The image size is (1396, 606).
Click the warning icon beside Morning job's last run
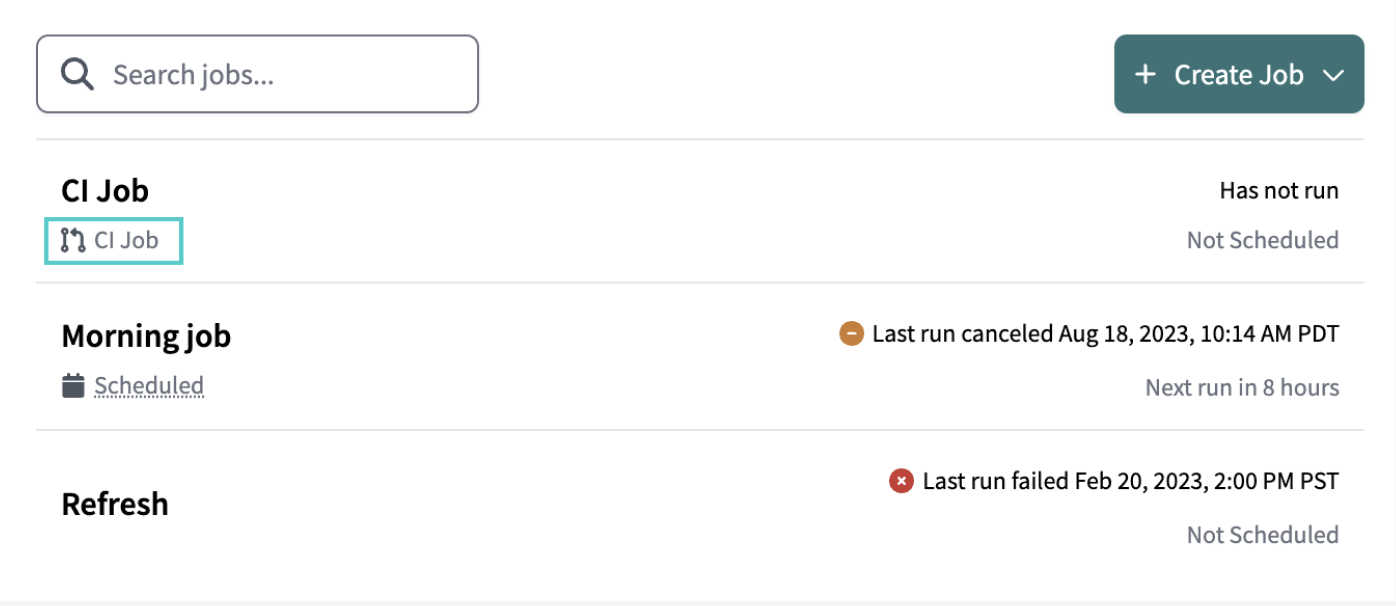coord(851,333)
